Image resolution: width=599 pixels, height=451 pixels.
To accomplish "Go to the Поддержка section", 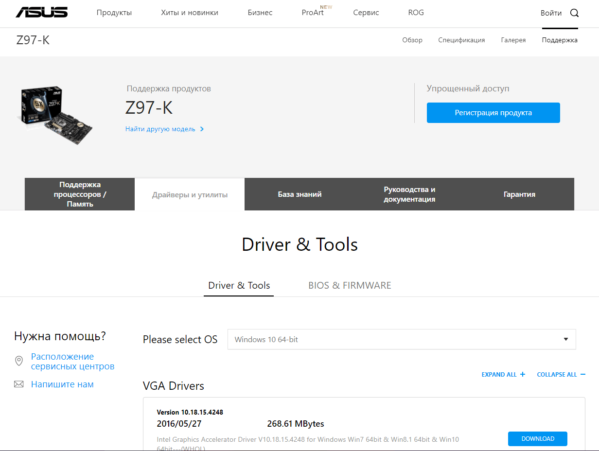I will point(560,40).
